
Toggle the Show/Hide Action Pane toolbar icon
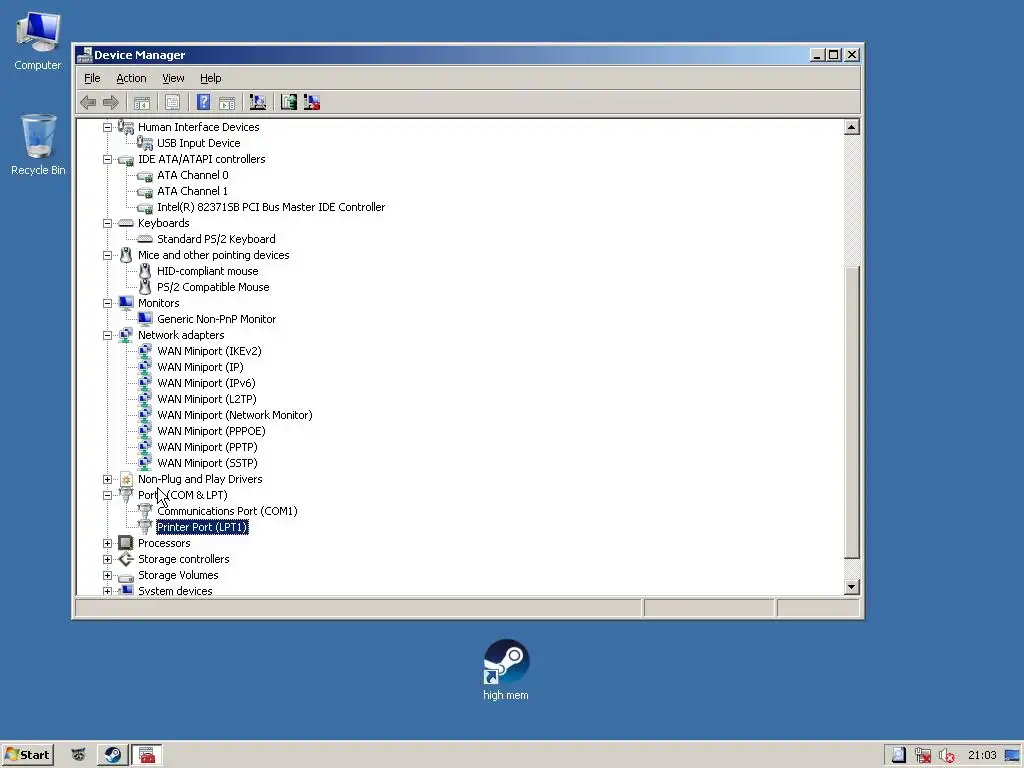coord(227,103)
